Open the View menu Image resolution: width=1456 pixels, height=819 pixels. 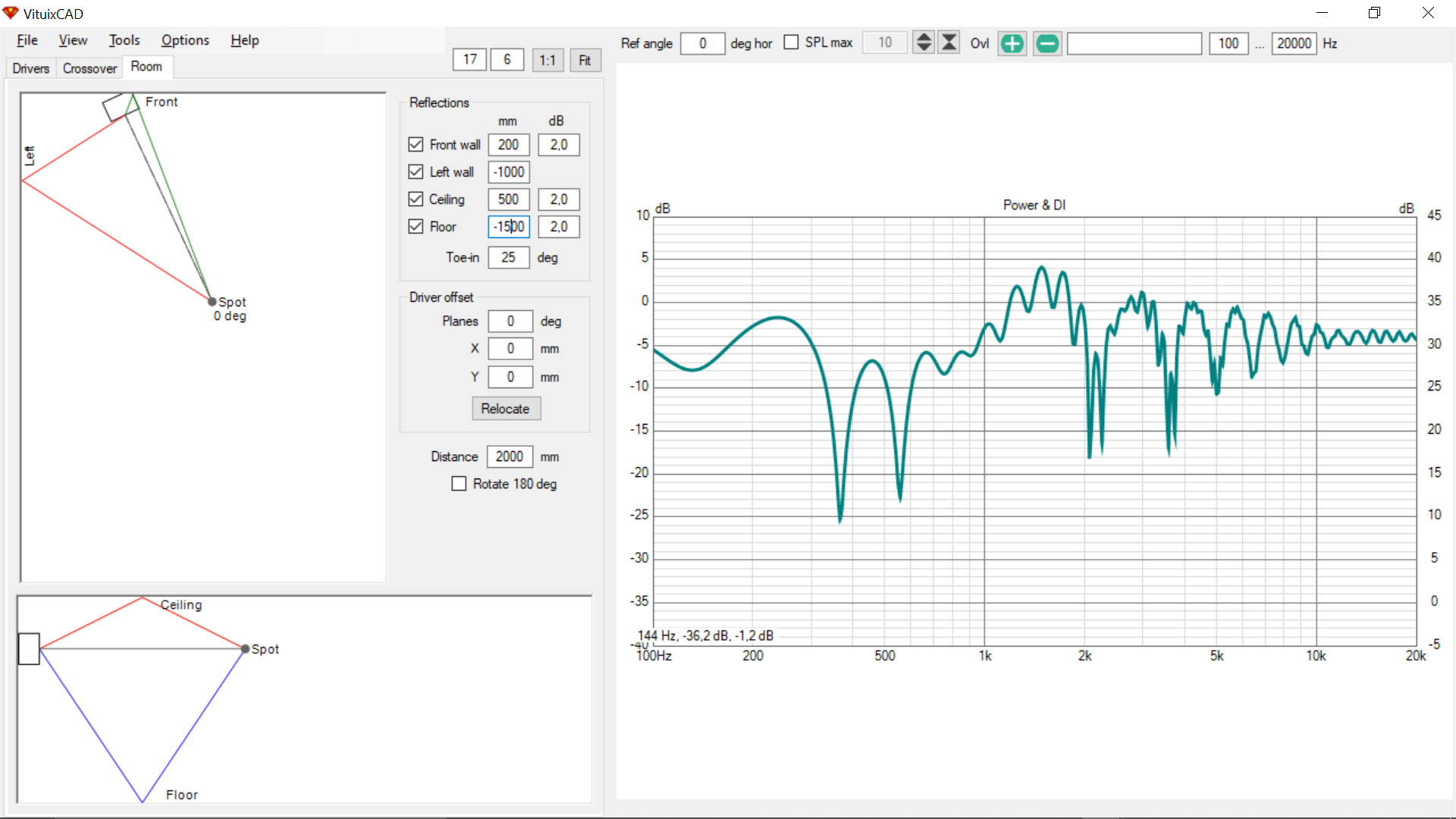pyautogui.click(x=73, y=40)
